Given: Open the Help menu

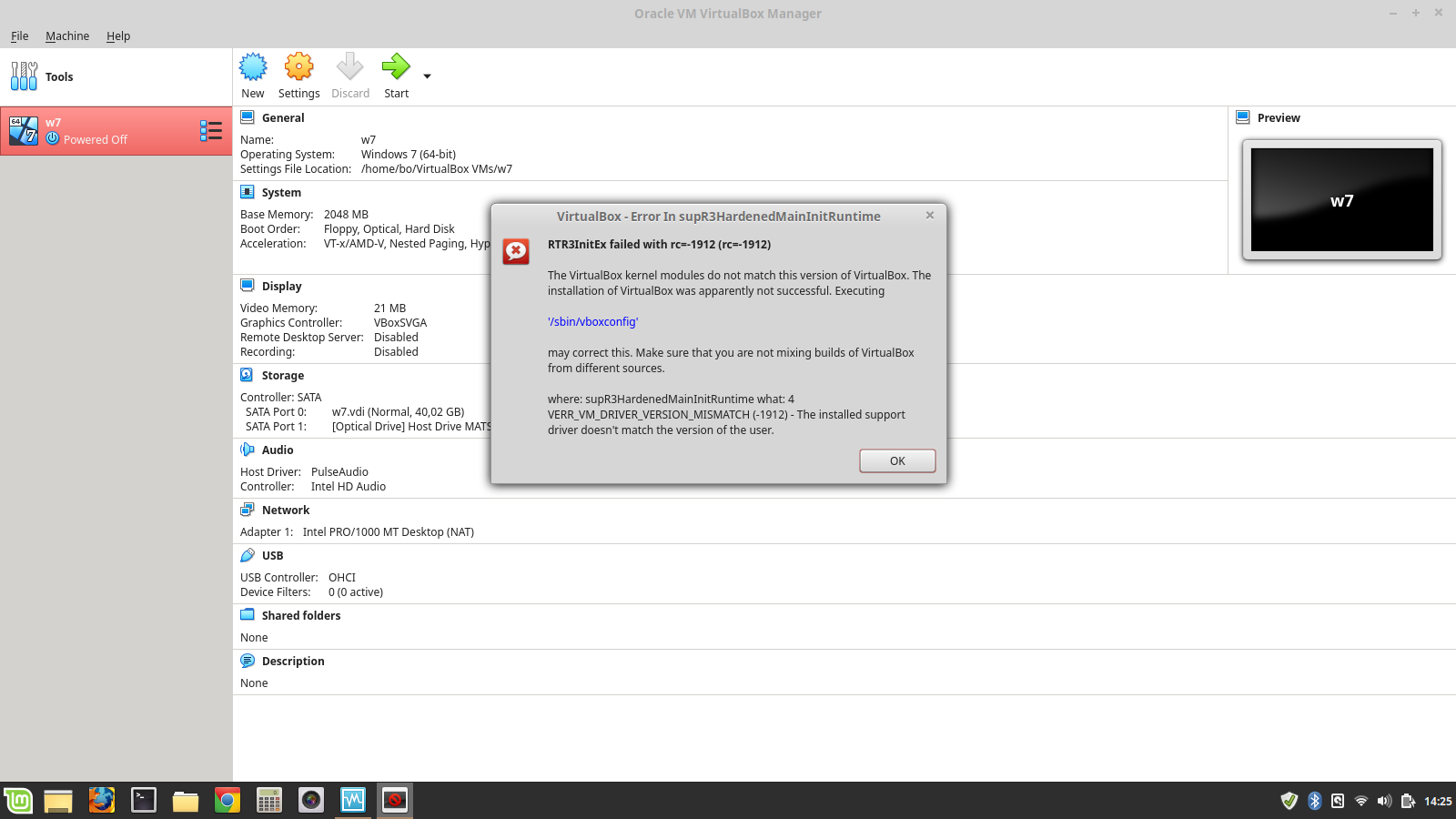Looking at the screenshot, I should click(x=118, y=36).
